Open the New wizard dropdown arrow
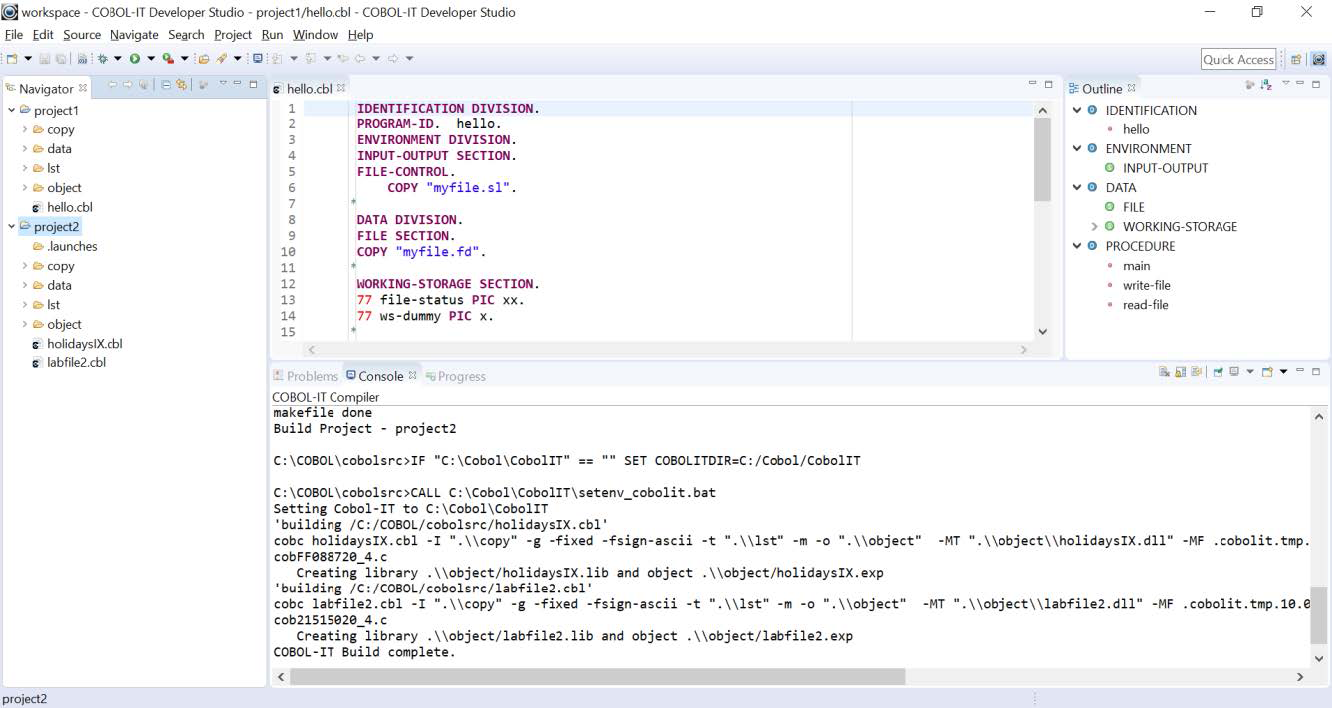1332x708 pixels. coord(28,59)
